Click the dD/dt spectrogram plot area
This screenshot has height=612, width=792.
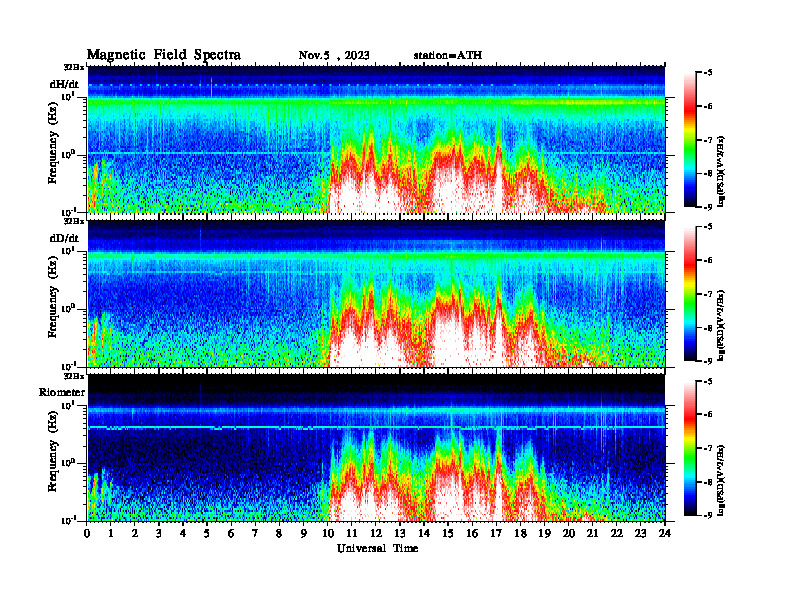[x=376, y=293]
